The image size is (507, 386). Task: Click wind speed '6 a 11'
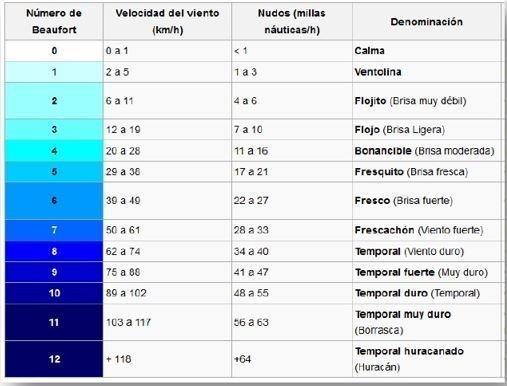click(x=119, y=101)
